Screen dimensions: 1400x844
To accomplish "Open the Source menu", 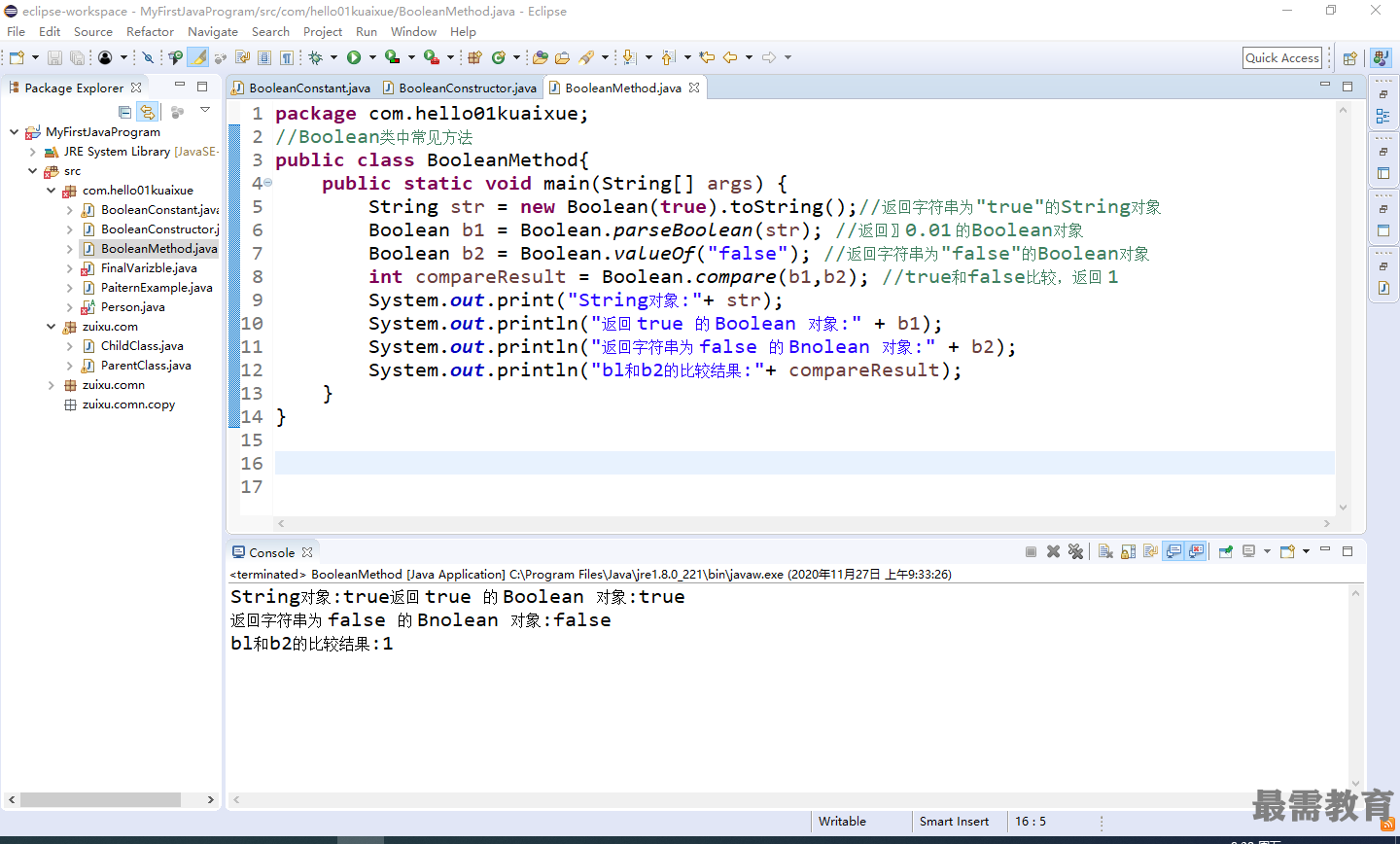I will point(93,31).
